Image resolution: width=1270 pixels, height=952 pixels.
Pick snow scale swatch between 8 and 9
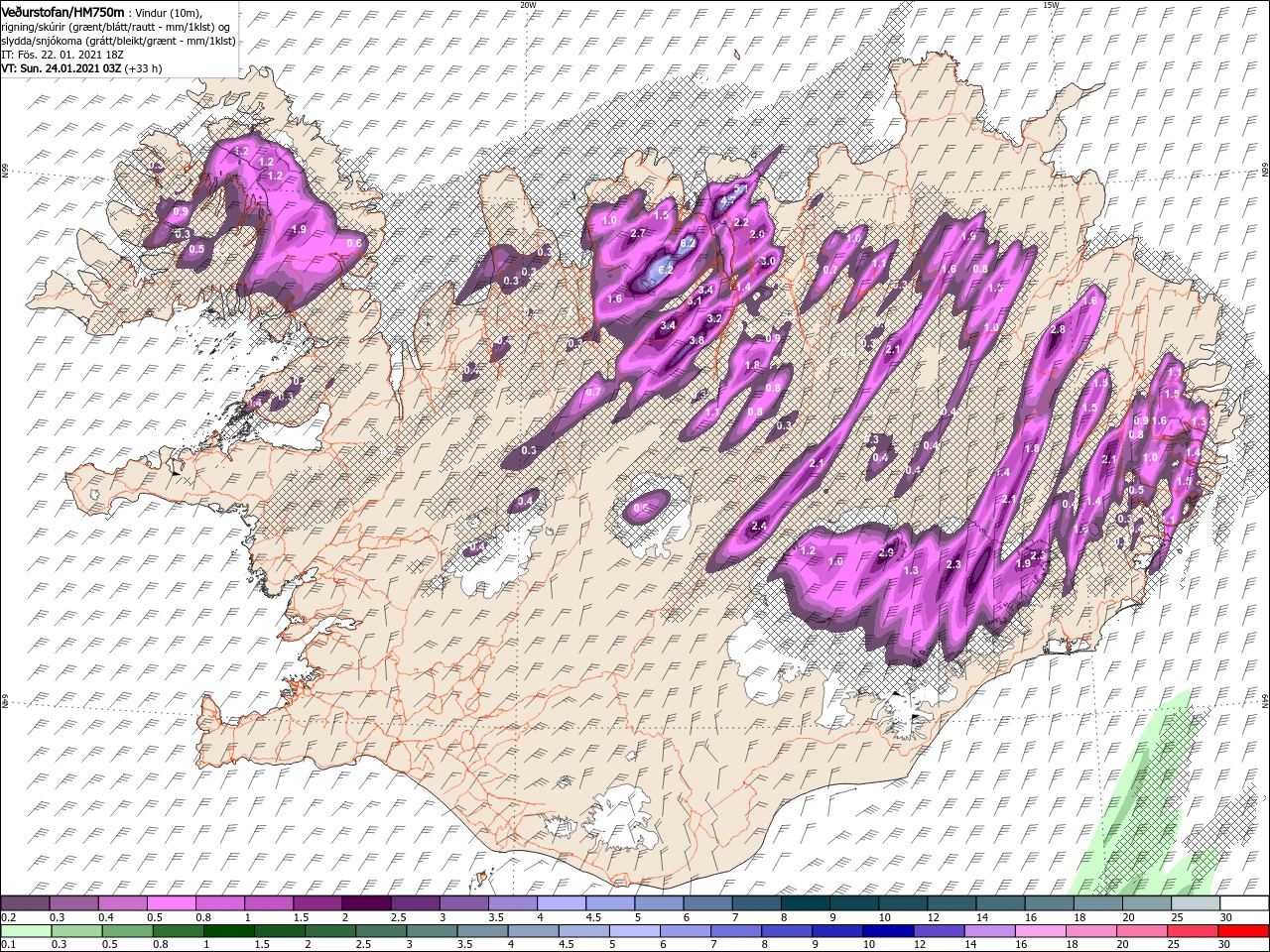(805, 903)
